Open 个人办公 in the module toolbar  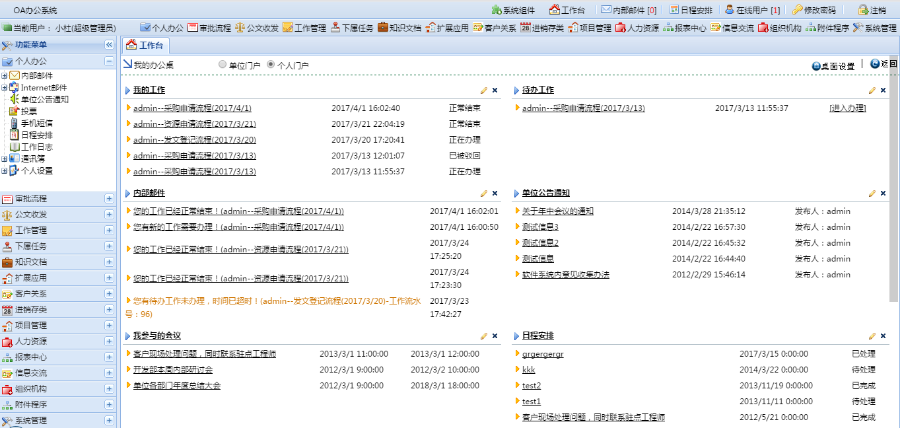click(x=162, y=28)
